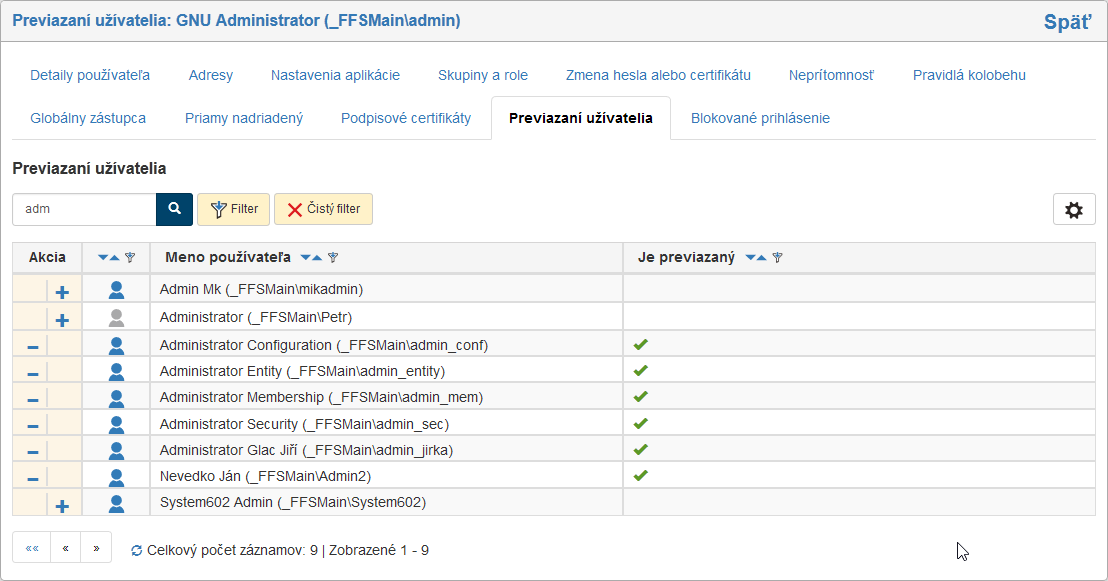Click the green checkmark for Administrator Security

(x=641, y=424)
